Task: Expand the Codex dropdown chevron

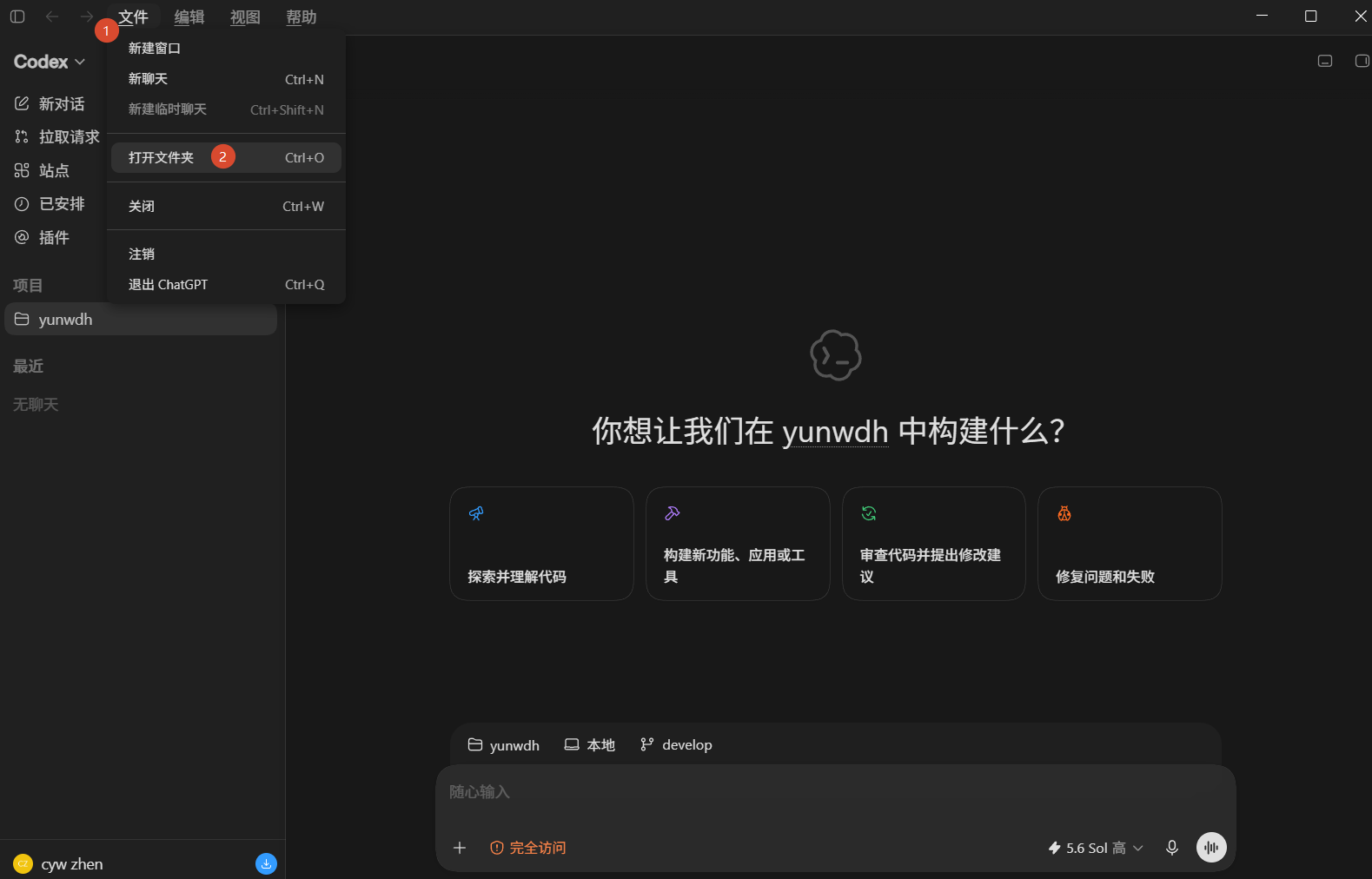Action: tap(80, 62)
